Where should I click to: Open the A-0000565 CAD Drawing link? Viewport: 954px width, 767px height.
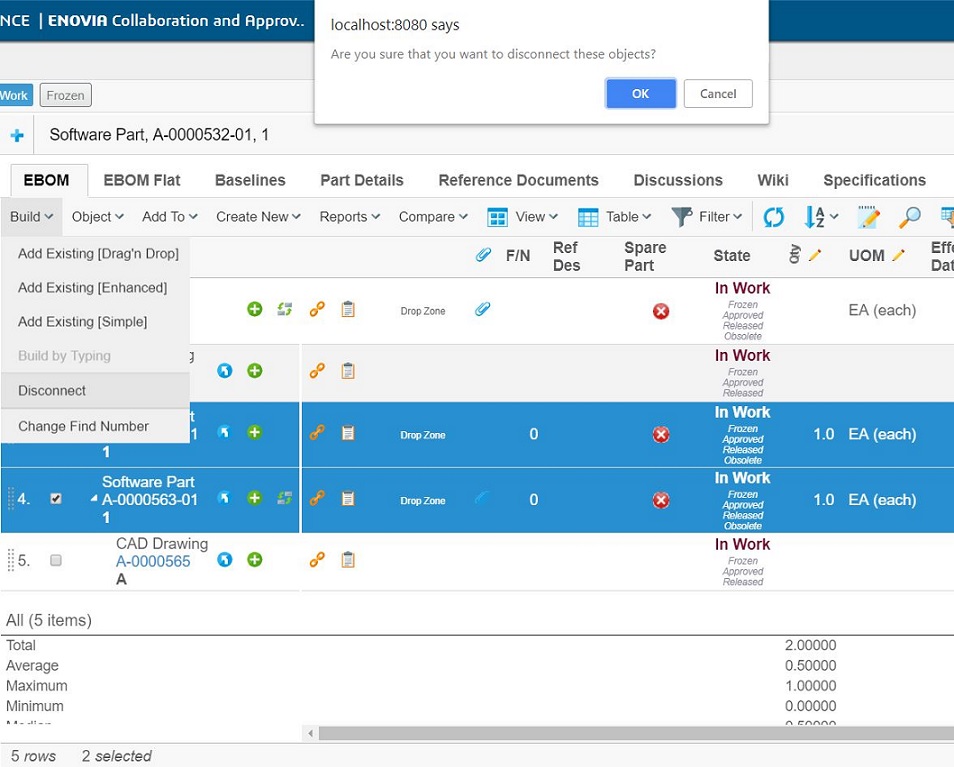click(x=153, y=561)
